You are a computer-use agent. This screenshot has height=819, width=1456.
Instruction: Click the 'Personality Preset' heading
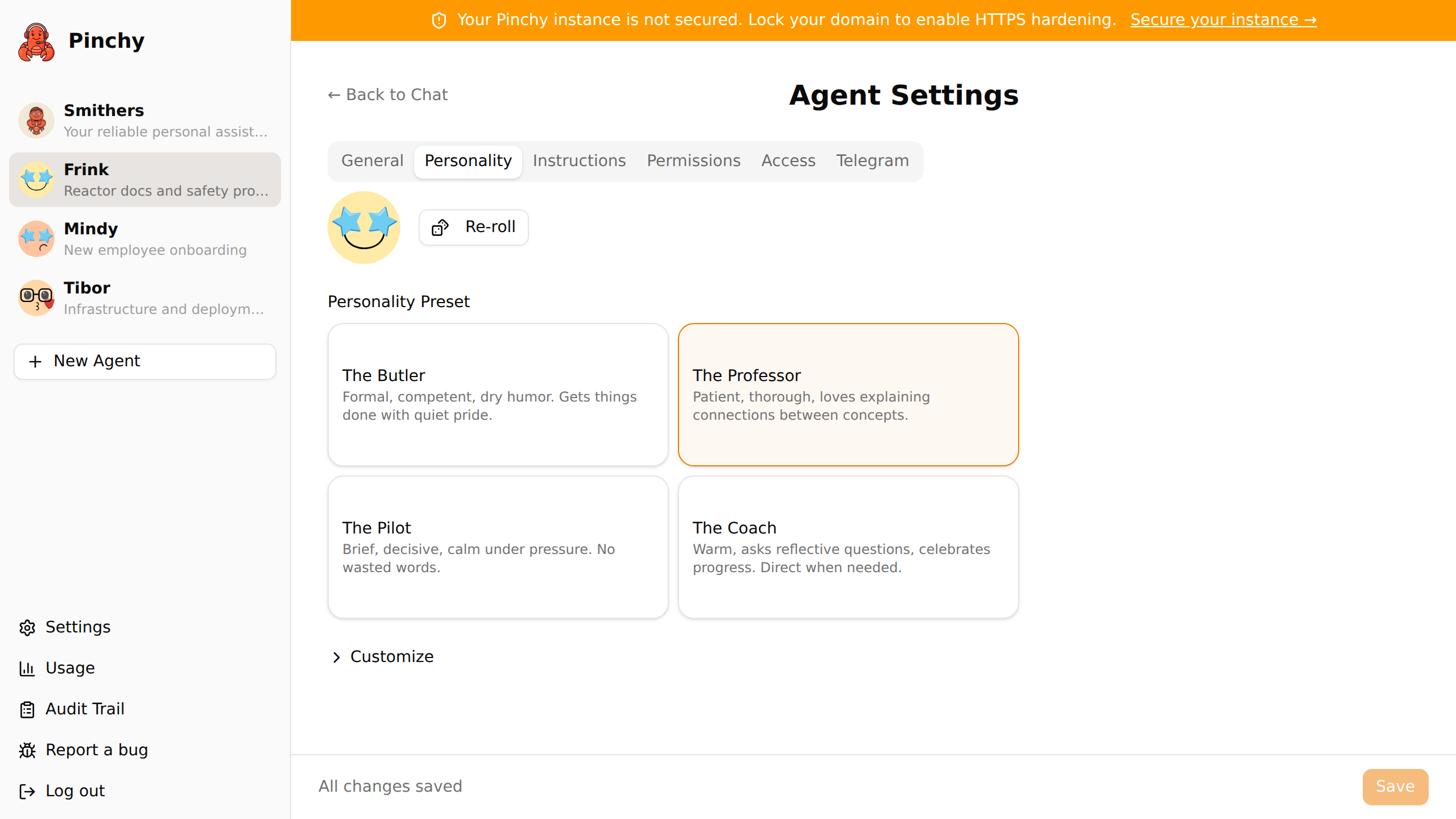click(x=399, y=301)
